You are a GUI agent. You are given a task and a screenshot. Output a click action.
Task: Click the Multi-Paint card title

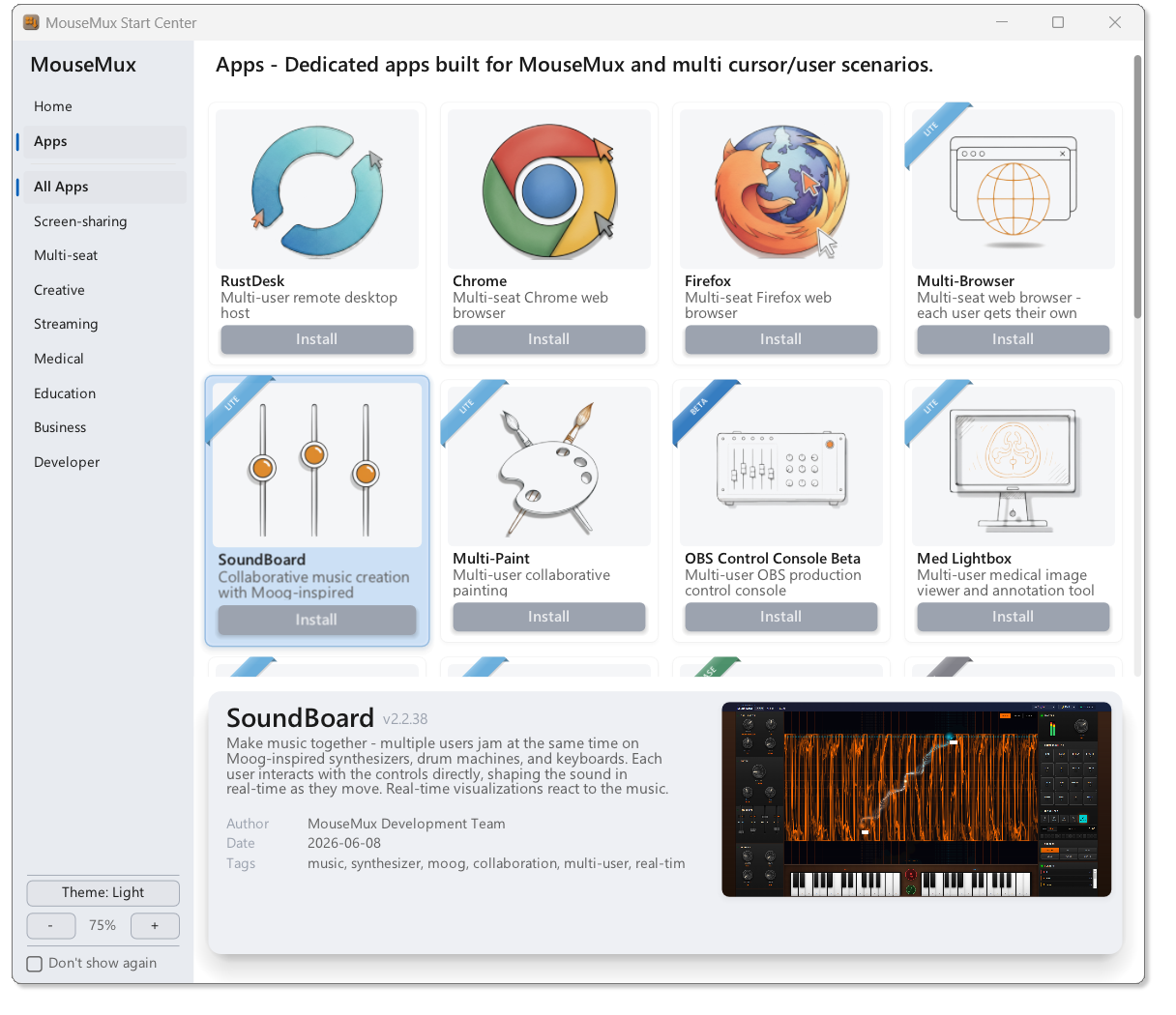pos(491,559)
